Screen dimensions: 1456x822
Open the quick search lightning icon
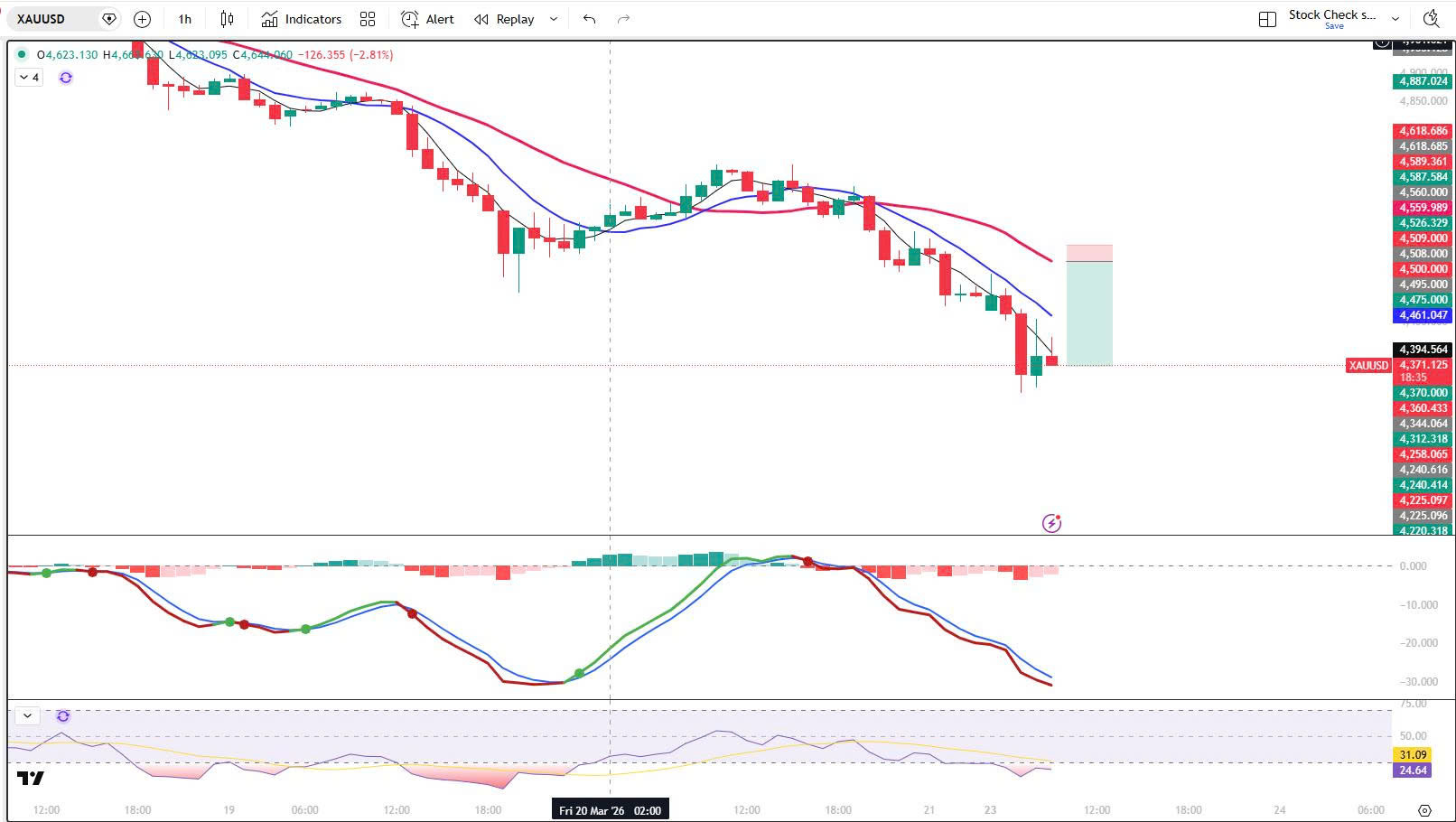(1431, 19)
